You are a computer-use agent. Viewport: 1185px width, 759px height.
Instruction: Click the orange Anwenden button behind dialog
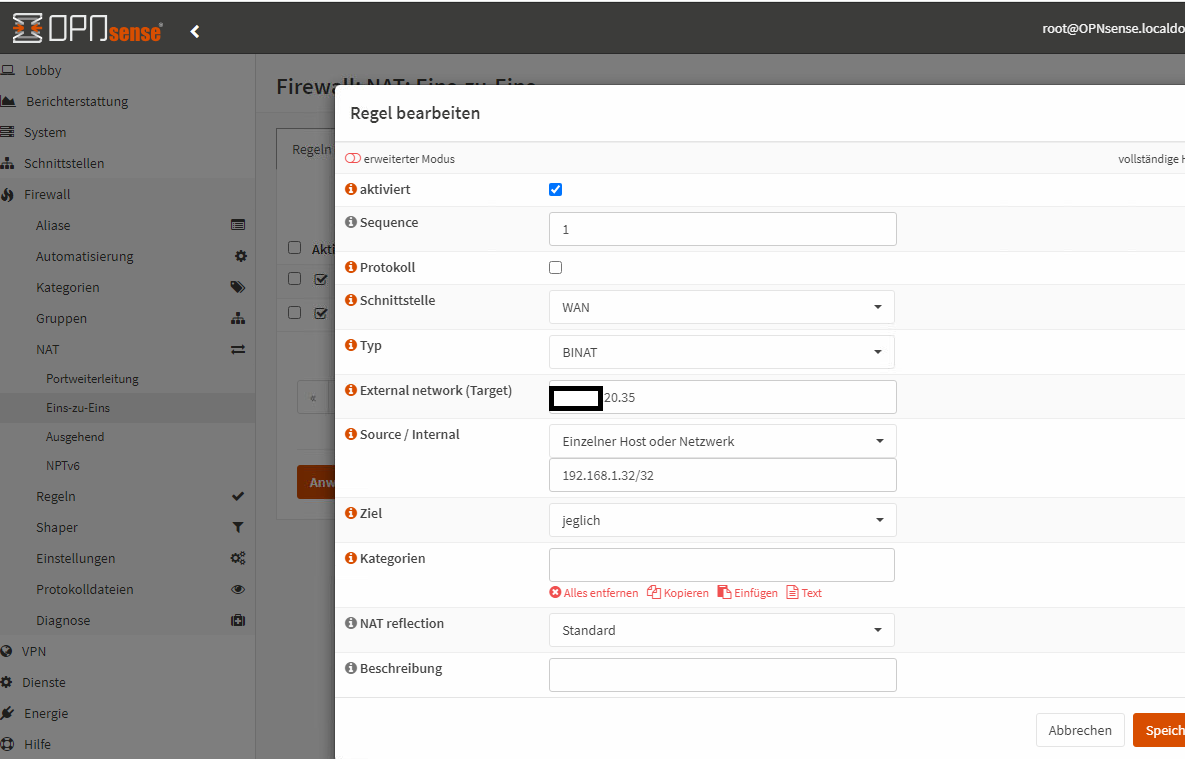(316, 482)
